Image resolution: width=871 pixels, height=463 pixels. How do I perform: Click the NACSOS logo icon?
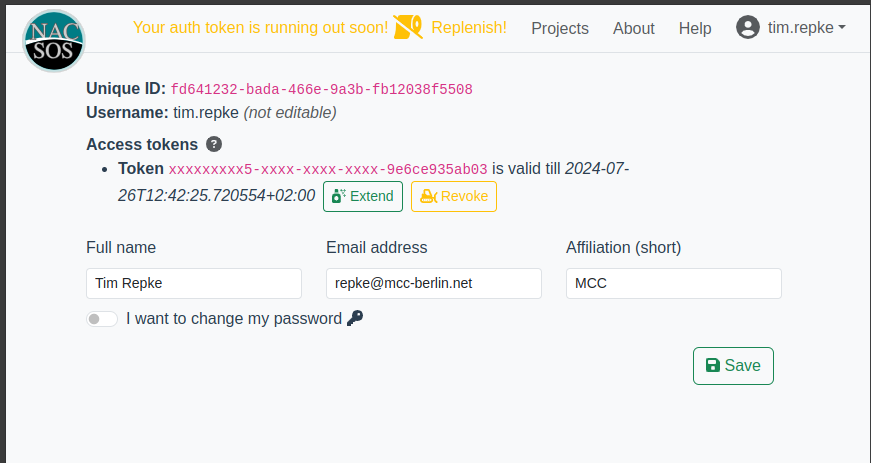click(x=54, y=40)
